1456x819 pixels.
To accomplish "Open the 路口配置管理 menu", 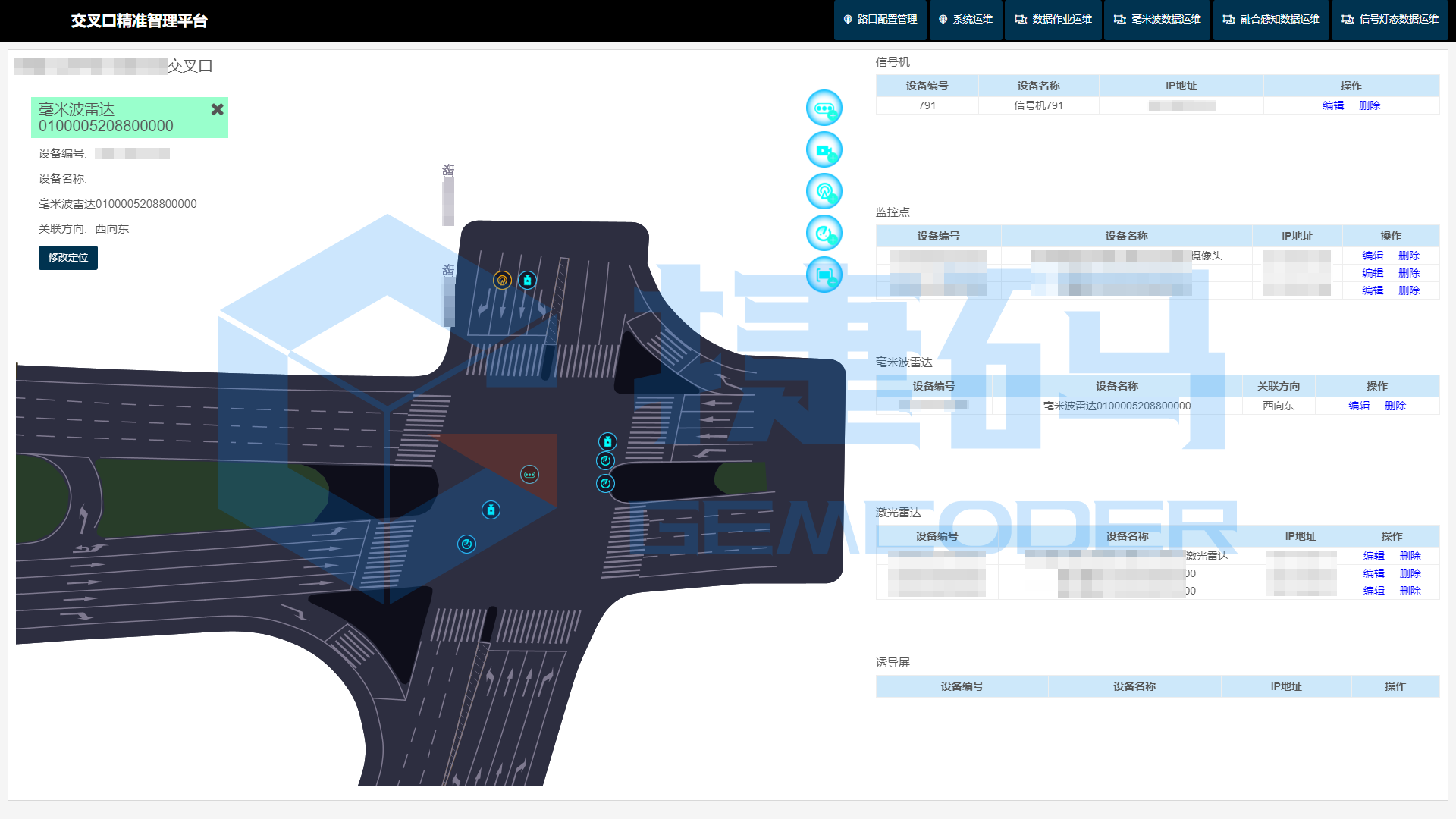I will [x=880, y=20].
